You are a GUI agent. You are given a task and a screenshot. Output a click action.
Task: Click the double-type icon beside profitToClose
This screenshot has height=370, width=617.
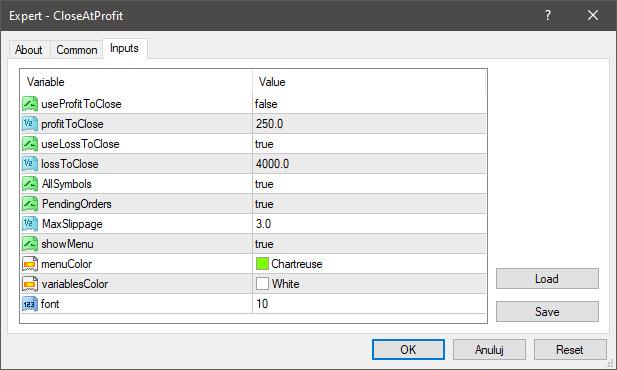(30, 124)
